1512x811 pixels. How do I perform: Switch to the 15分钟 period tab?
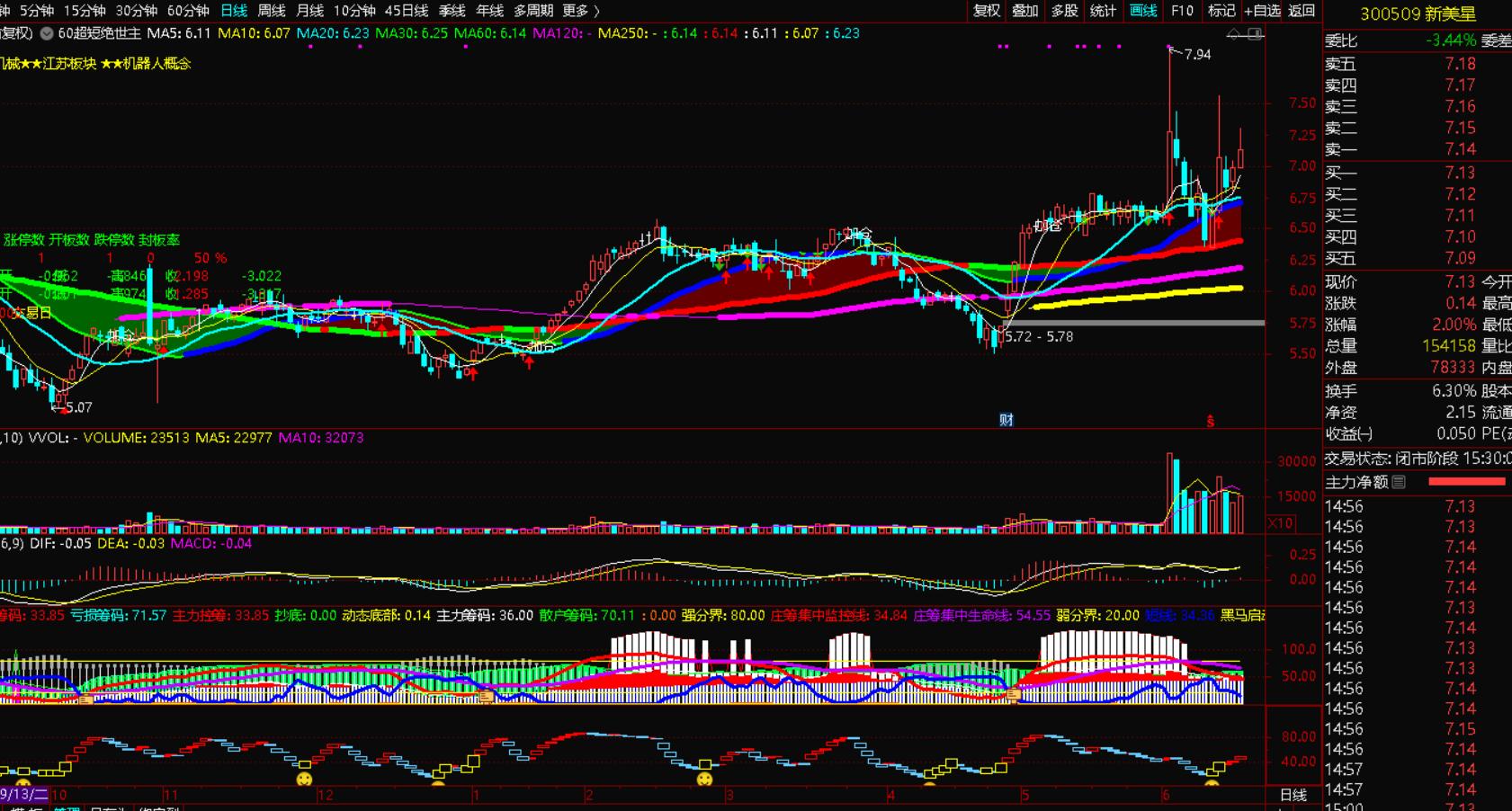[85, 11]
